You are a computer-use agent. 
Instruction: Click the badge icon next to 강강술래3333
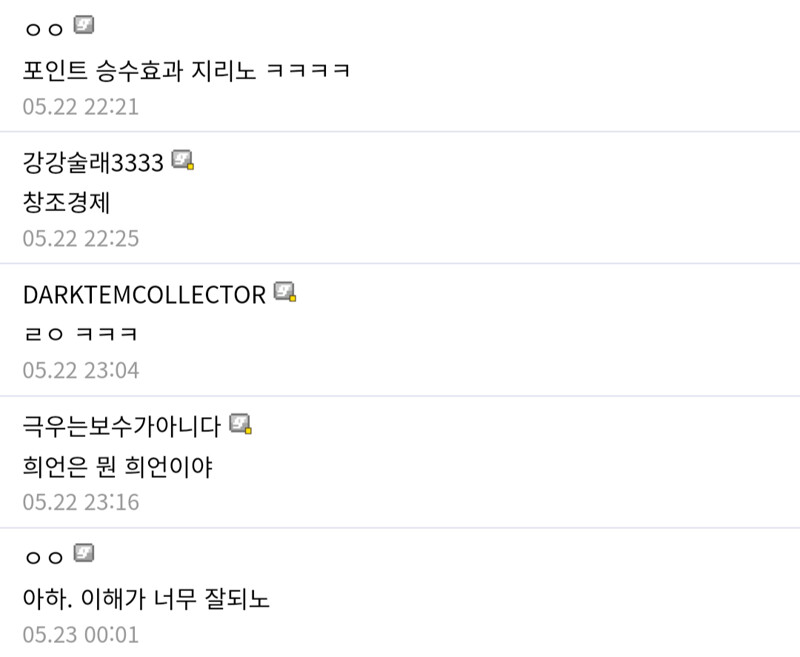[x=182, y=160]
